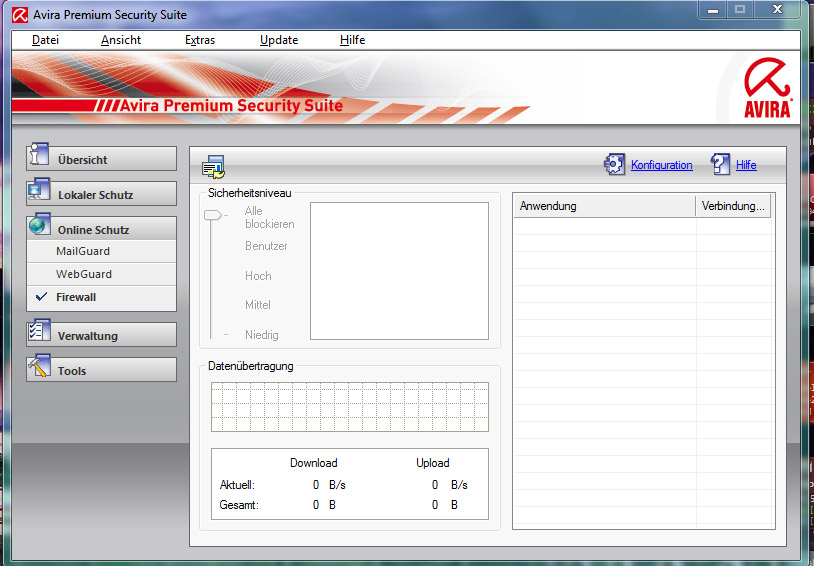Select the Firewall entry

[x=102, y=298]
